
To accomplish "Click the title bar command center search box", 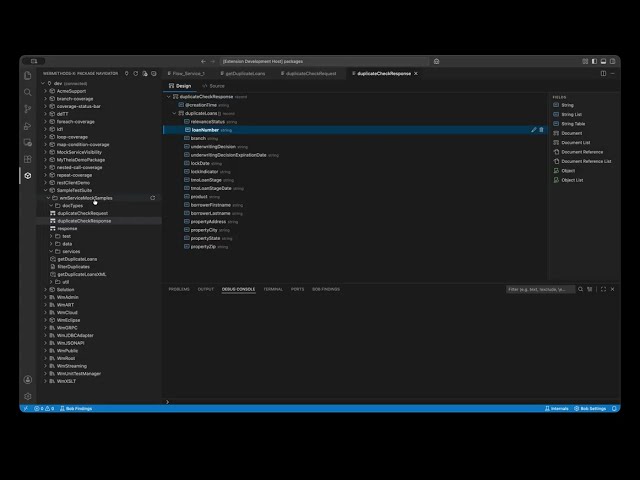I will [x=325, y=61].
